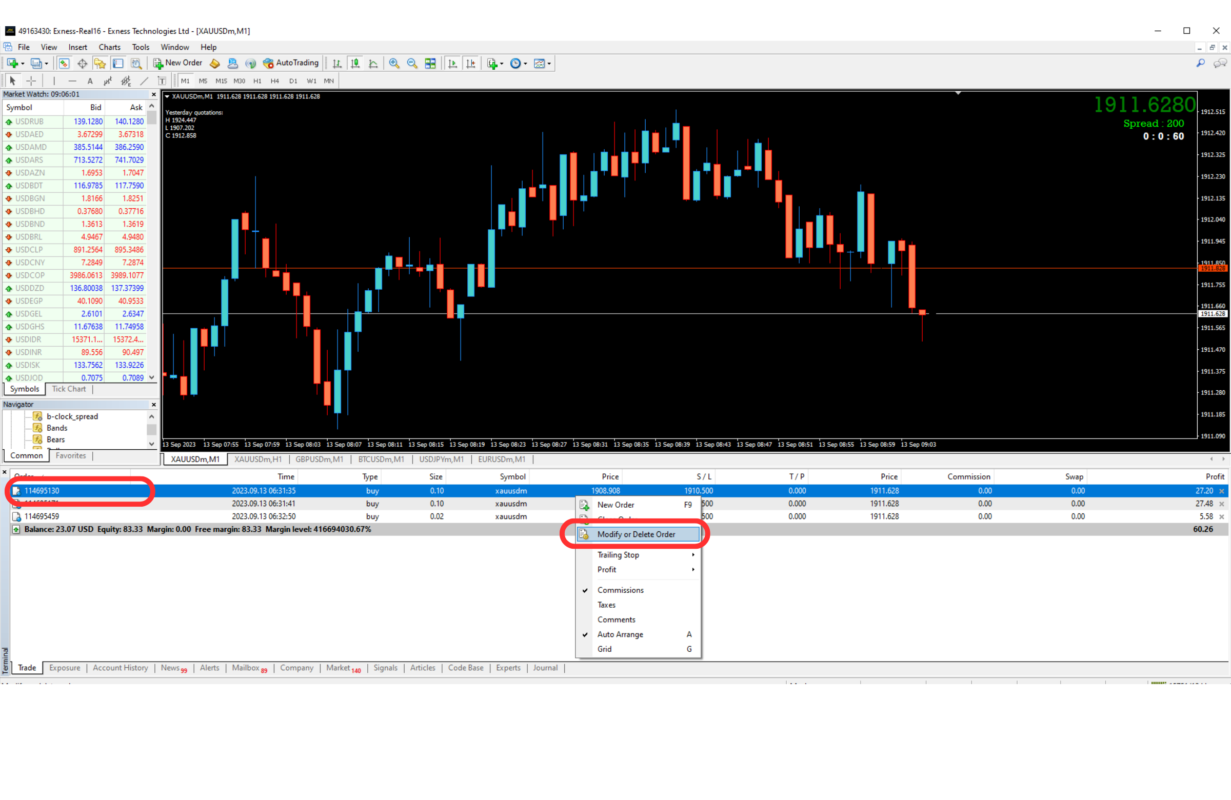
Task: Open GBPUSDm,M1 chart tab
Action: pos(320,460)
